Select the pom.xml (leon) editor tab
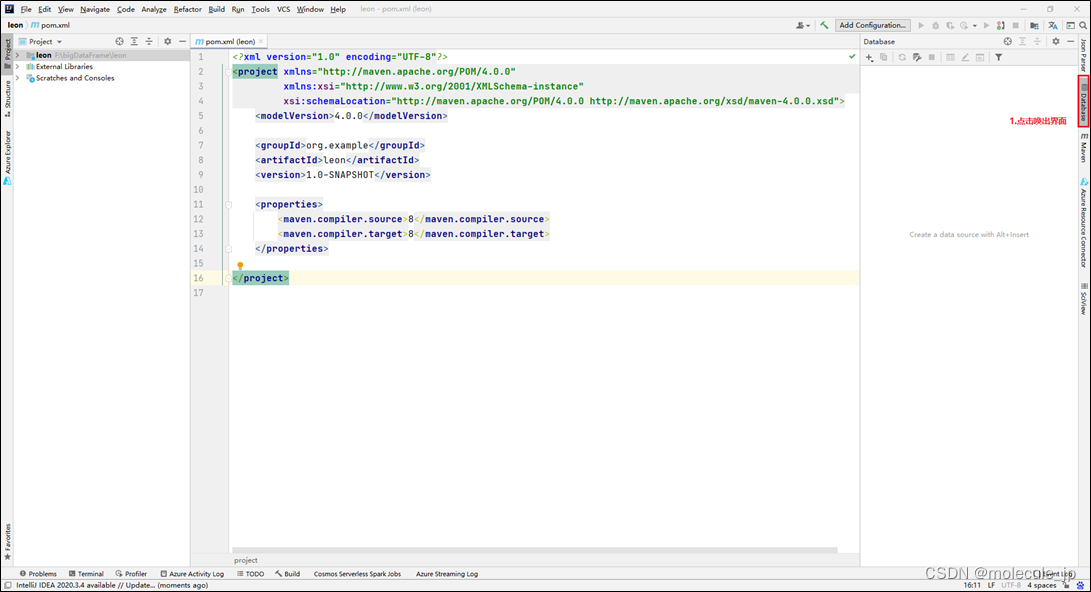The width and height of the screenshot is (1091, 592). [230, 42]
